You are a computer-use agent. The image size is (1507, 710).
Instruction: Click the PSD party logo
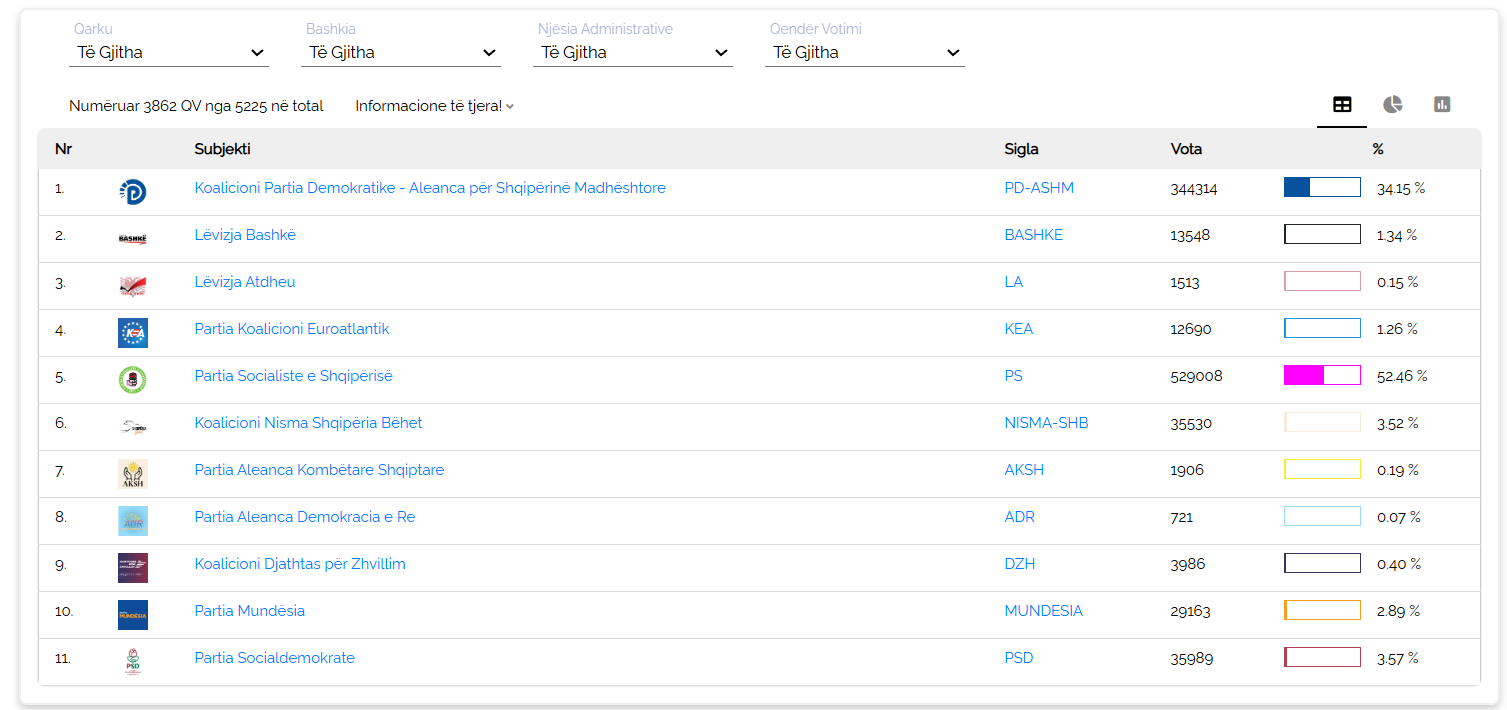point(132,662)
